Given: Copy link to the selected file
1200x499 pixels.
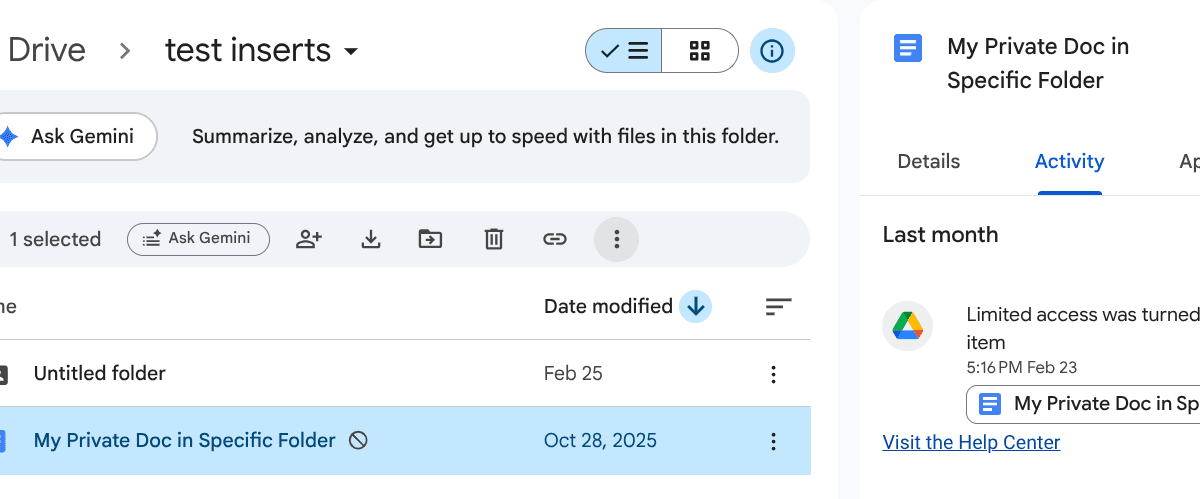Looking at the screenshot, I should point(554,239).
